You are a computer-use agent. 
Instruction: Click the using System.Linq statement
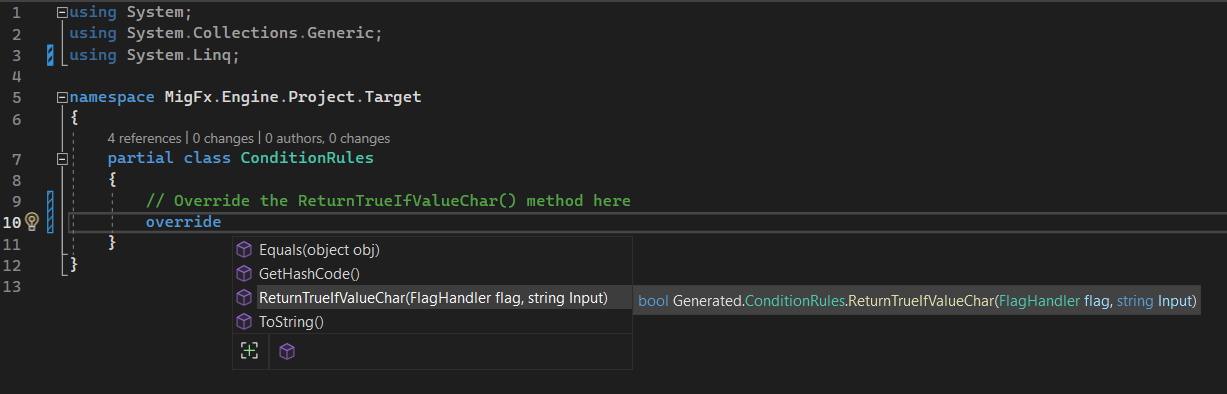[155, 55]
